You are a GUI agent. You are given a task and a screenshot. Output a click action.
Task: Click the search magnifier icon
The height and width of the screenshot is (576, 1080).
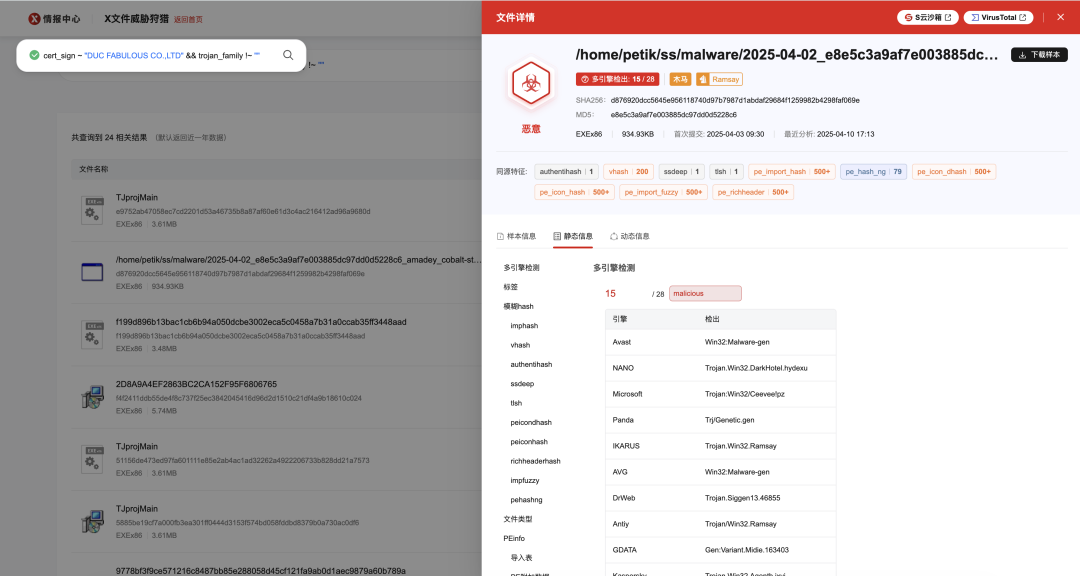point(288,55)
